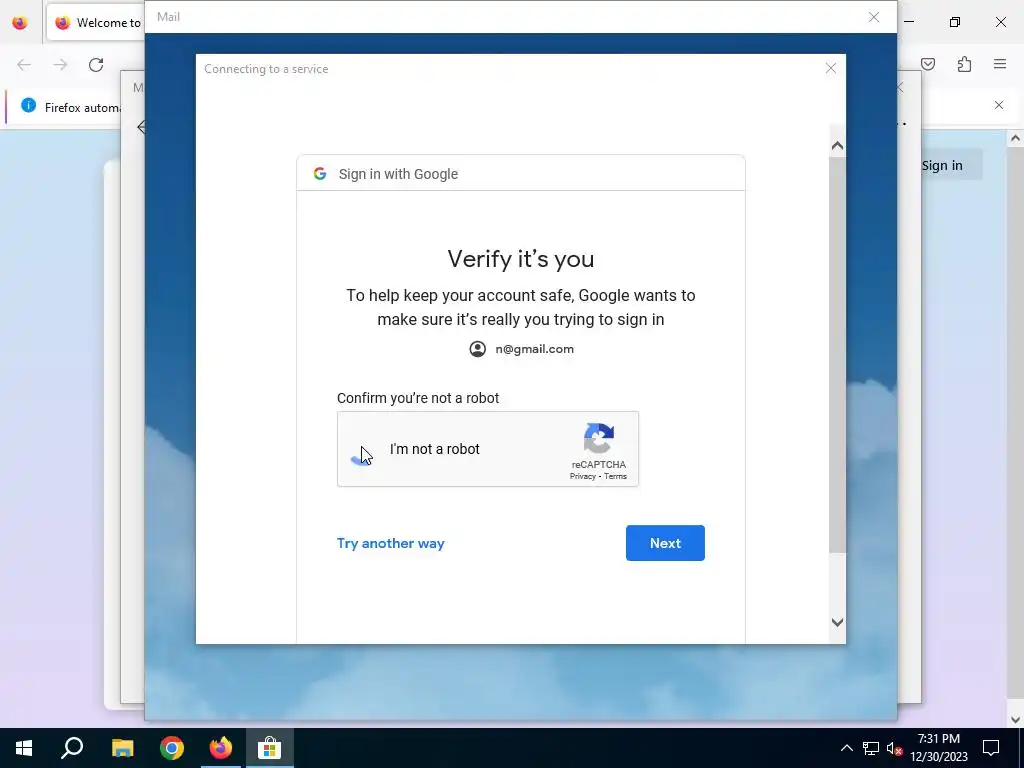Click the dialog scrollbar down arrow

tap(837, 622)
